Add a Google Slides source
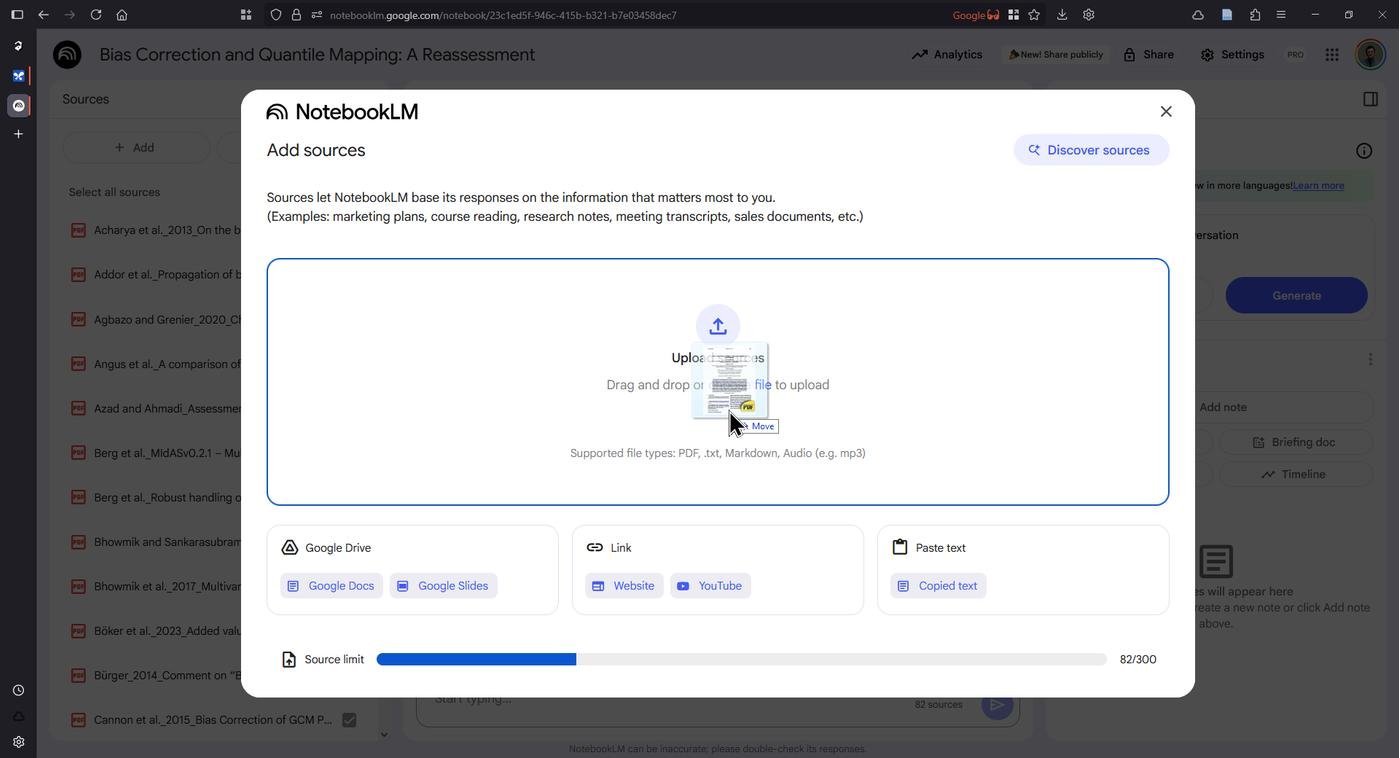The width and height of the screenshot is (1400, 758). click(443, 586)
